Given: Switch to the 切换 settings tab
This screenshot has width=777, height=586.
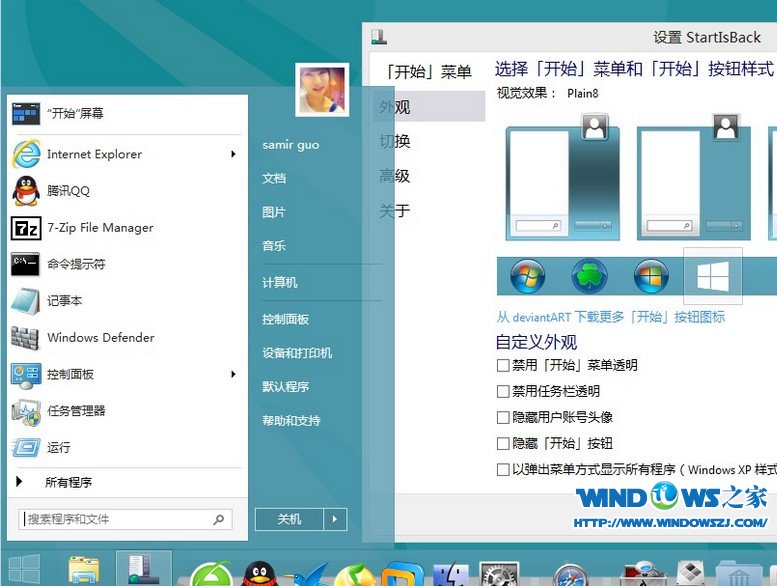Looking at the screenshot, I should point(394,141).
